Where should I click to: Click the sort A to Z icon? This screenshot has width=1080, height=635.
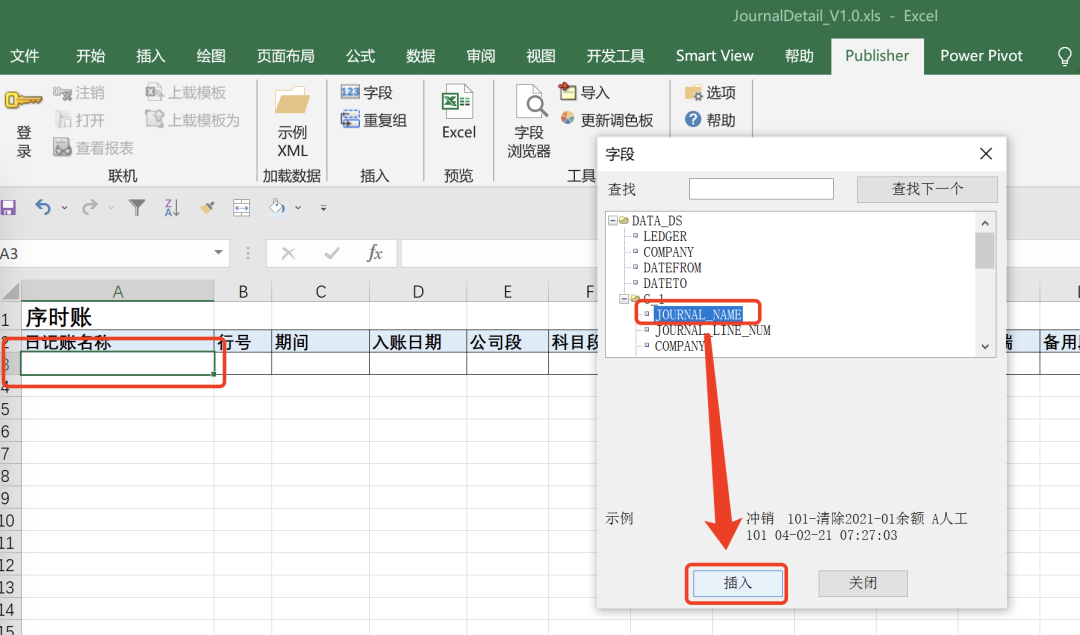(x=172, y=207)
